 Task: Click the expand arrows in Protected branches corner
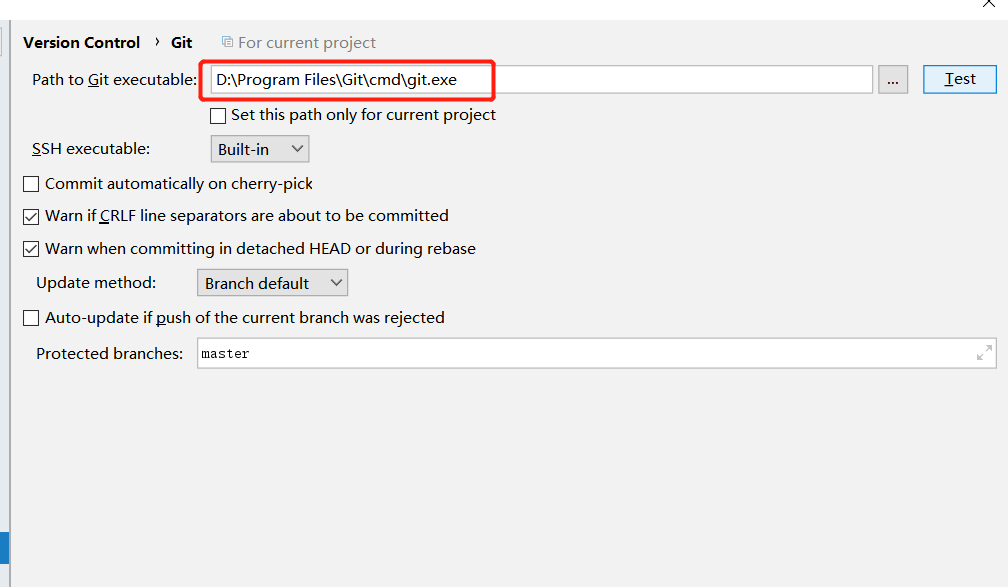click(984, 352)
